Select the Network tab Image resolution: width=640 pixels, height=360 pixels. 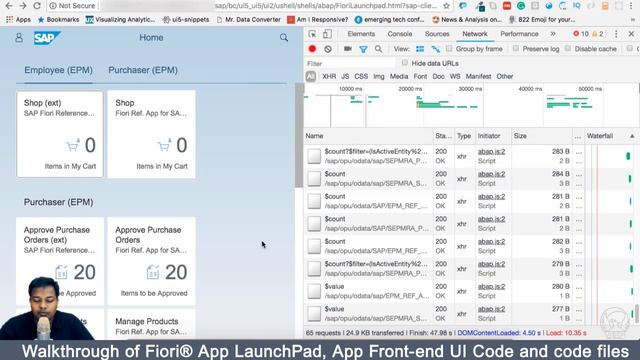coord(475,34)
